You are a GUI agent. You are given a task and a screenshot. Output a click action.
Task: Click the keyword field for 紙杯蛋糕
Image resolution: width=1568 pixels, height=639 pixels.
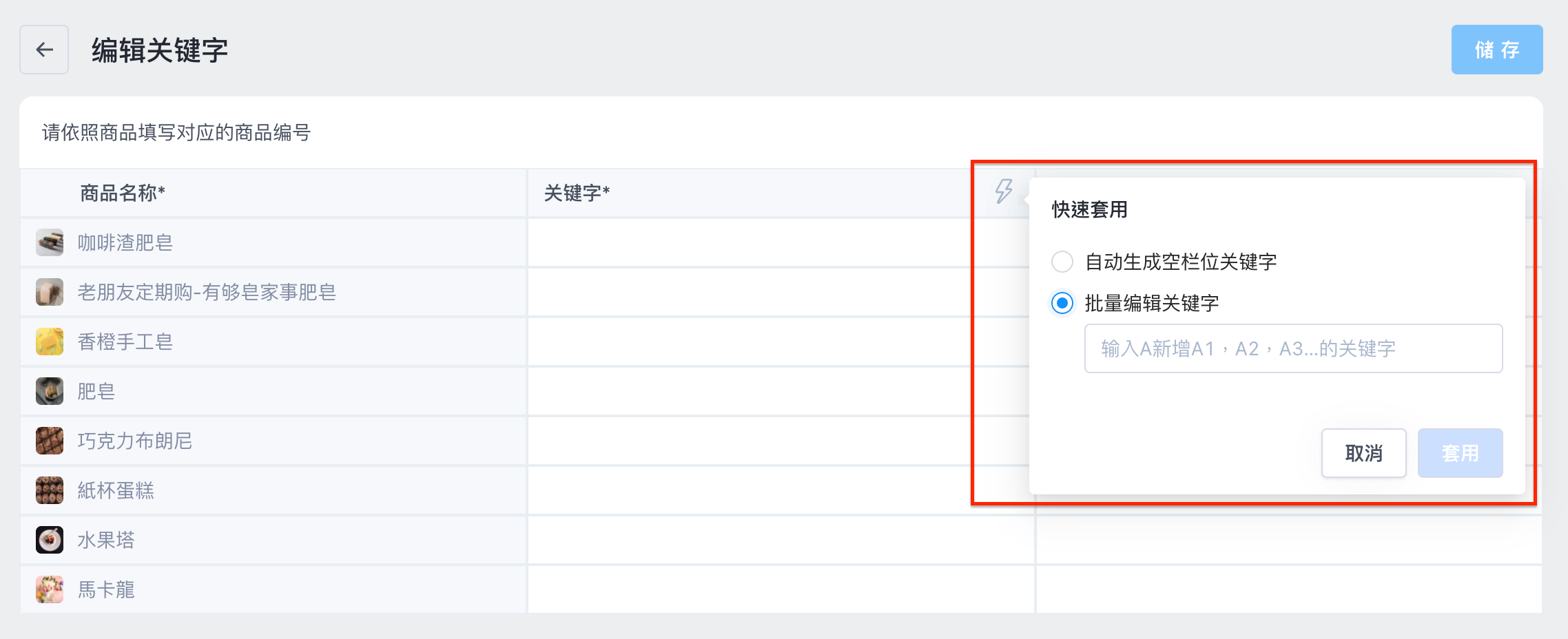coord(781,490)
